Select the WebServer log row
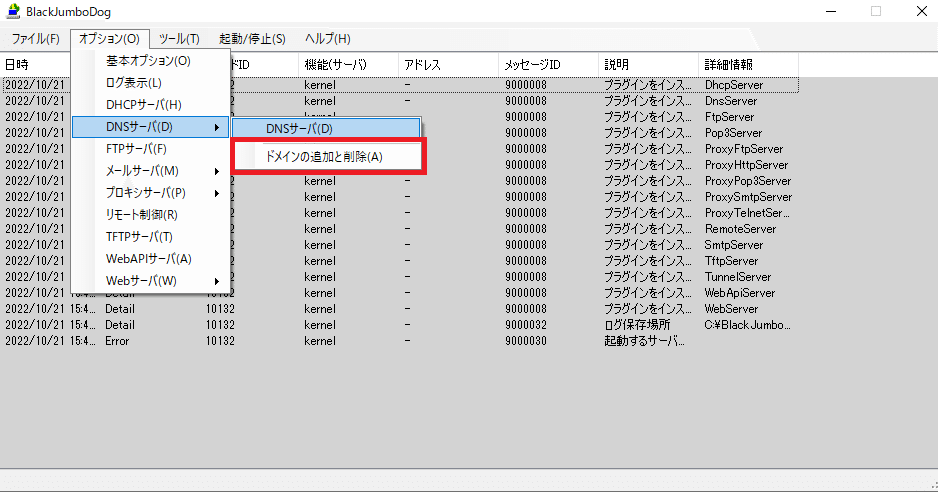The height and width of the screenshot is (492, 938). tap(400, 309)
